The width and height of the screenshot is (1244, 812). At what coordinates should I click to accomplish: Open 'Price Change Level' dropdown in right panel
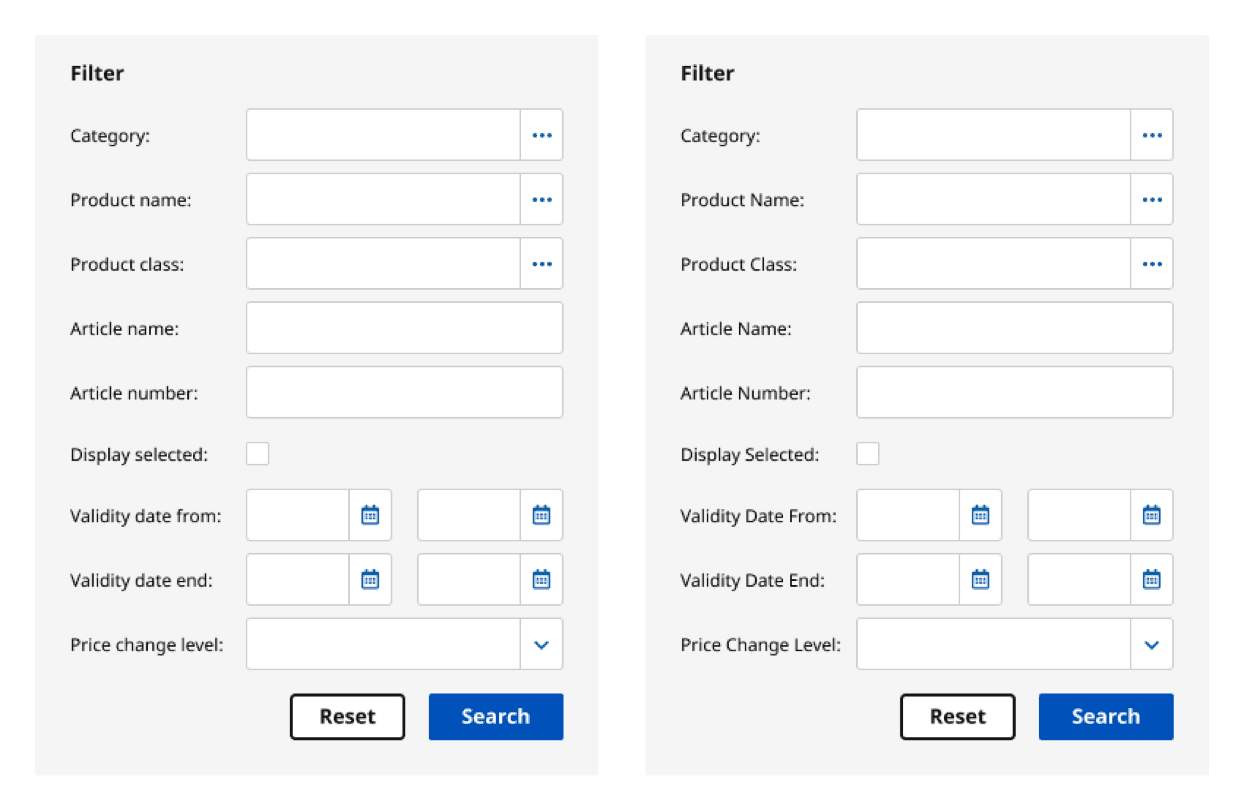pyautogui.click(x=1151, y=645)
